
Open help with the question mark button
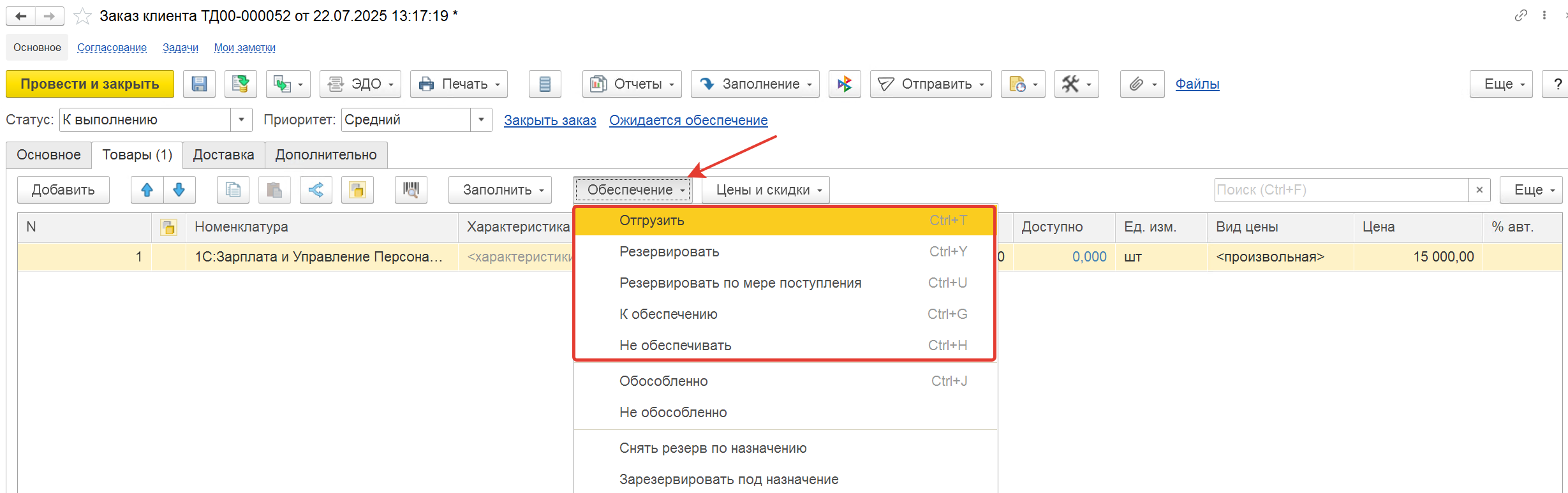click(x=1555, y=84)
